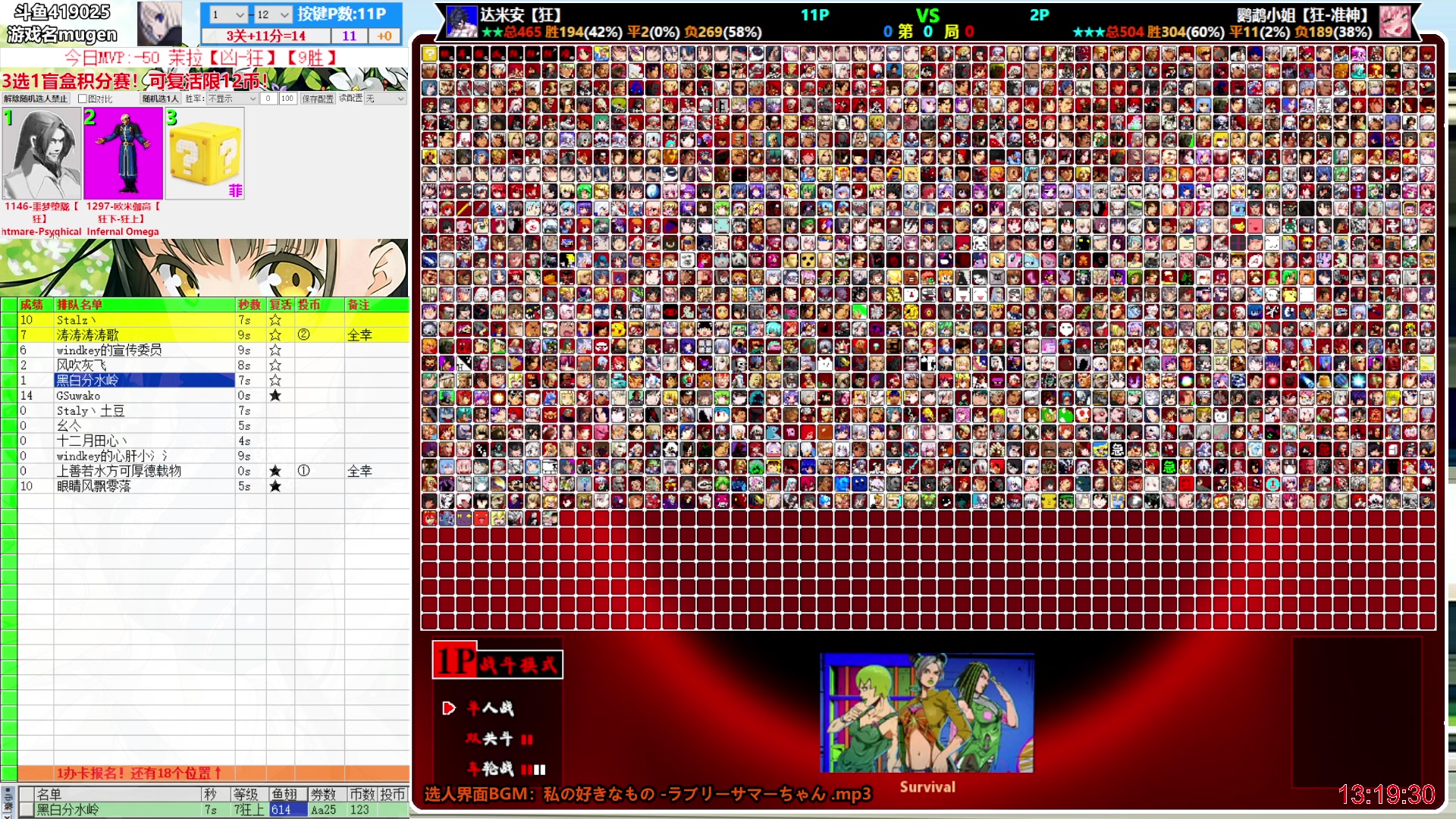
Task: Click the purple 11 score box
Action: click(x=349, y=36)
